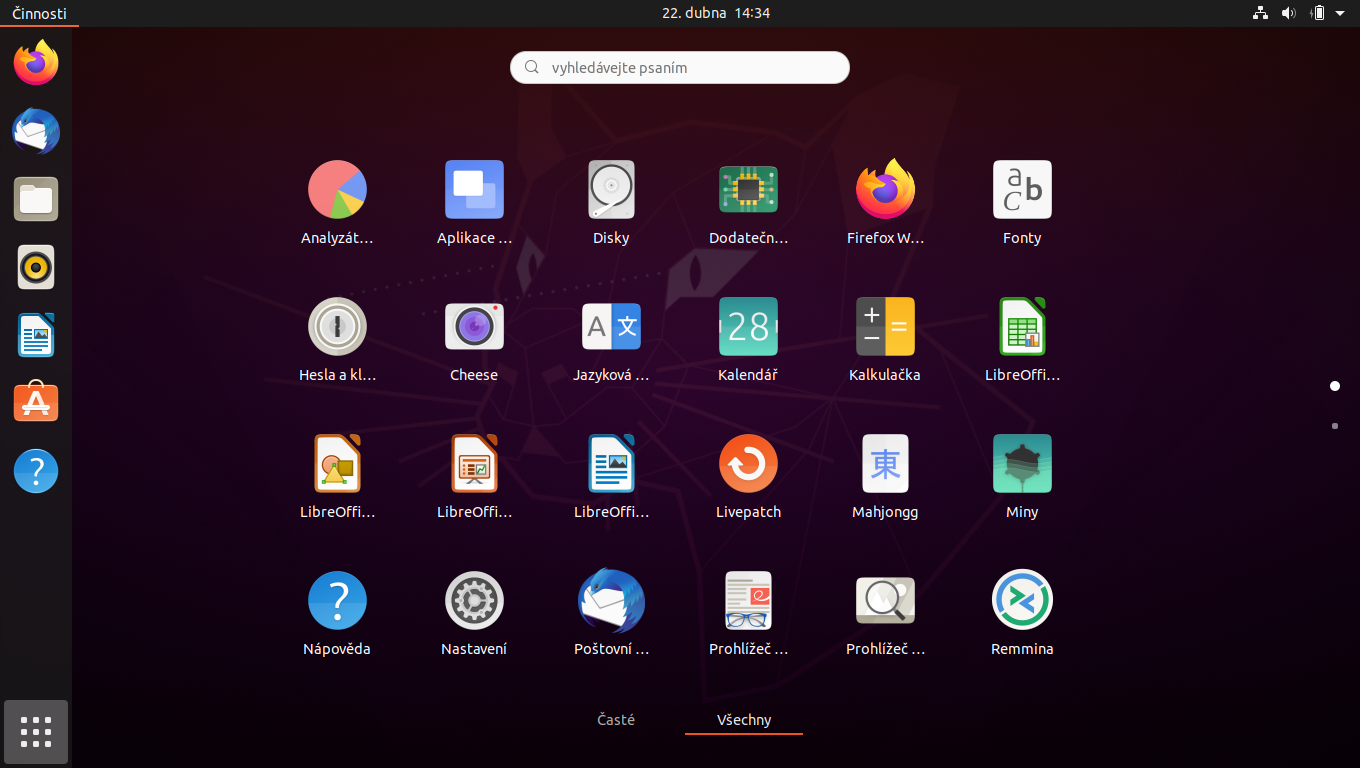Open Jazyková podpora language app
1360x768 pixels.
coord(611,326)
